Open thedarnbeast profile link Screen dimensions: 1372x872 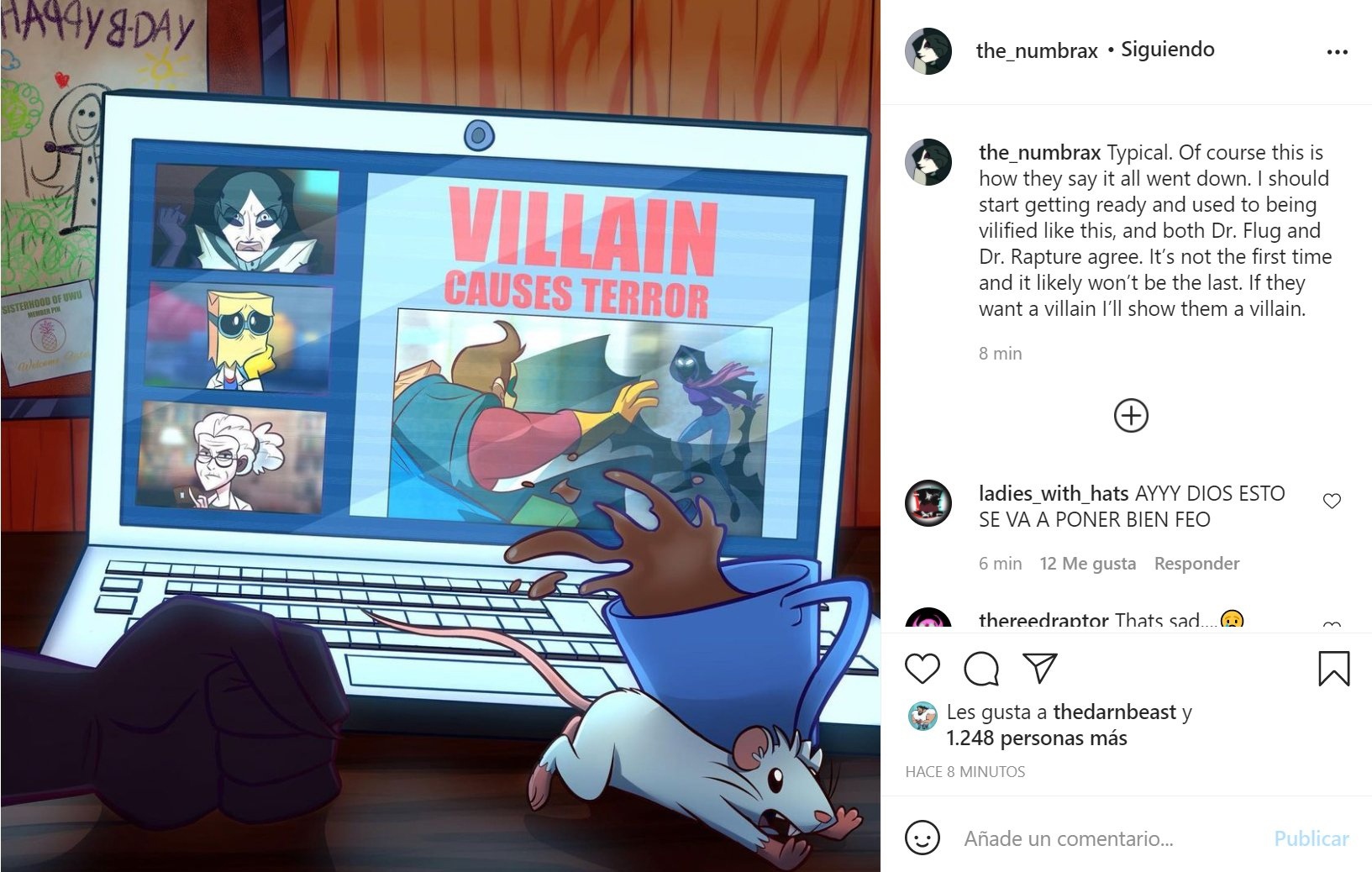tap(1114, 712)
